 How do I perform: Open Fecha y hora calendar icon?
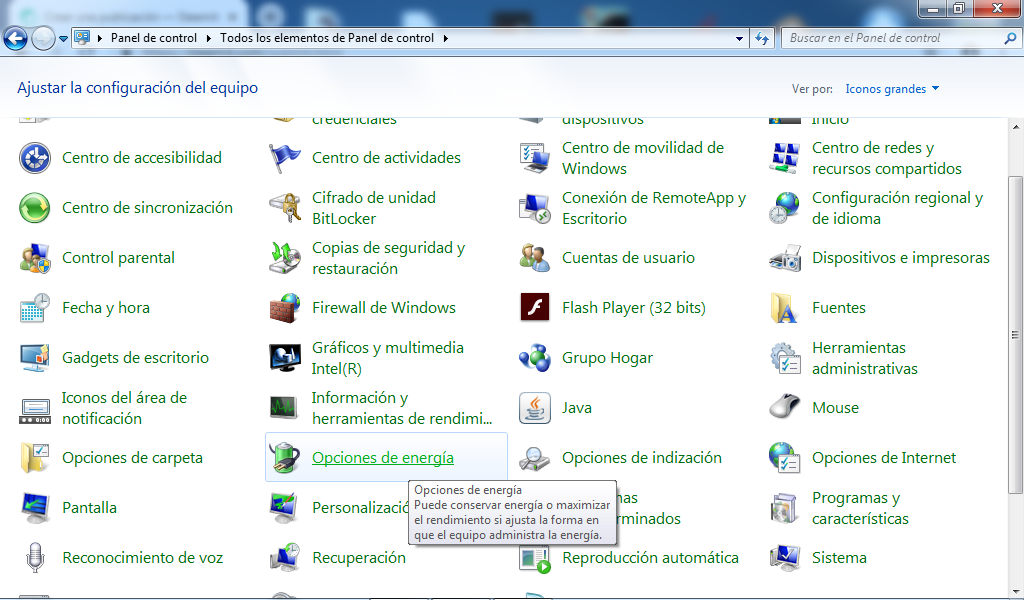tap(35, 308)
